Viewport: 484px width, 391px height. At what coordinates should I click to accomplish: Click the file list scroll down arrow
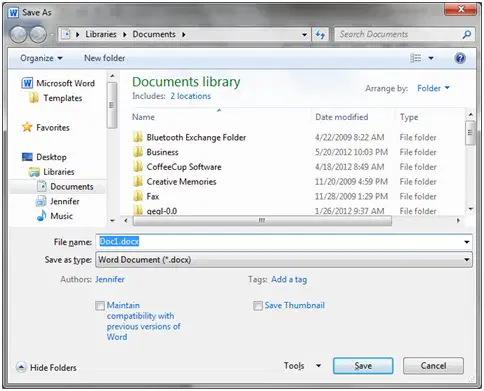coord(470,209)
